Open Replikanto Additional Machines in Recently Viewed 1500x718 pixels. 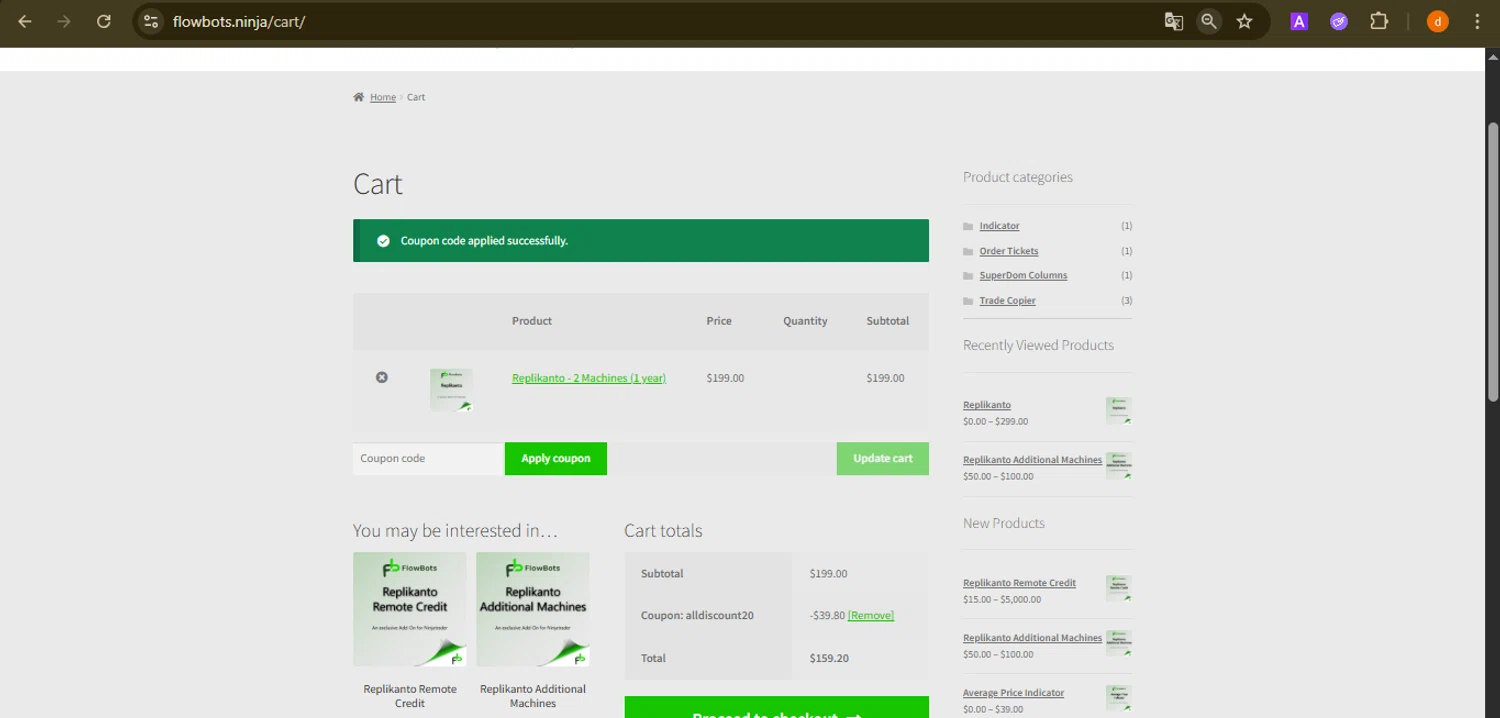pos(1032,460)
